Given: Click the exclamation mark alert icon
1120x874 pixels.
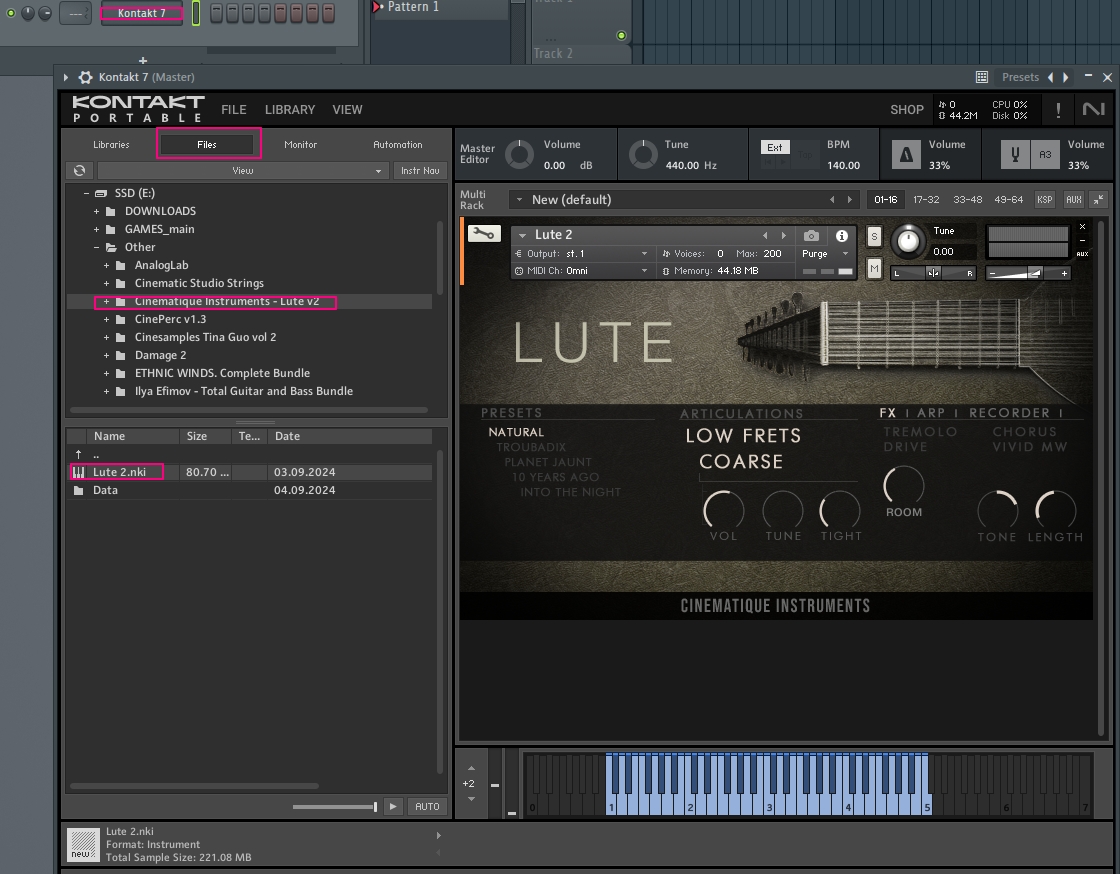Looking at the screenshot, I should click(1057, 110).
